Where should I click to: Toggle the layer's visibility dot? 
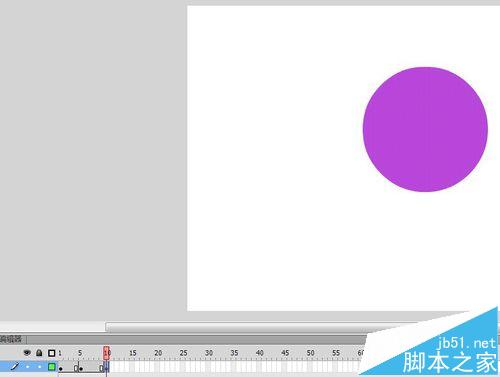[x=27, y=367]
